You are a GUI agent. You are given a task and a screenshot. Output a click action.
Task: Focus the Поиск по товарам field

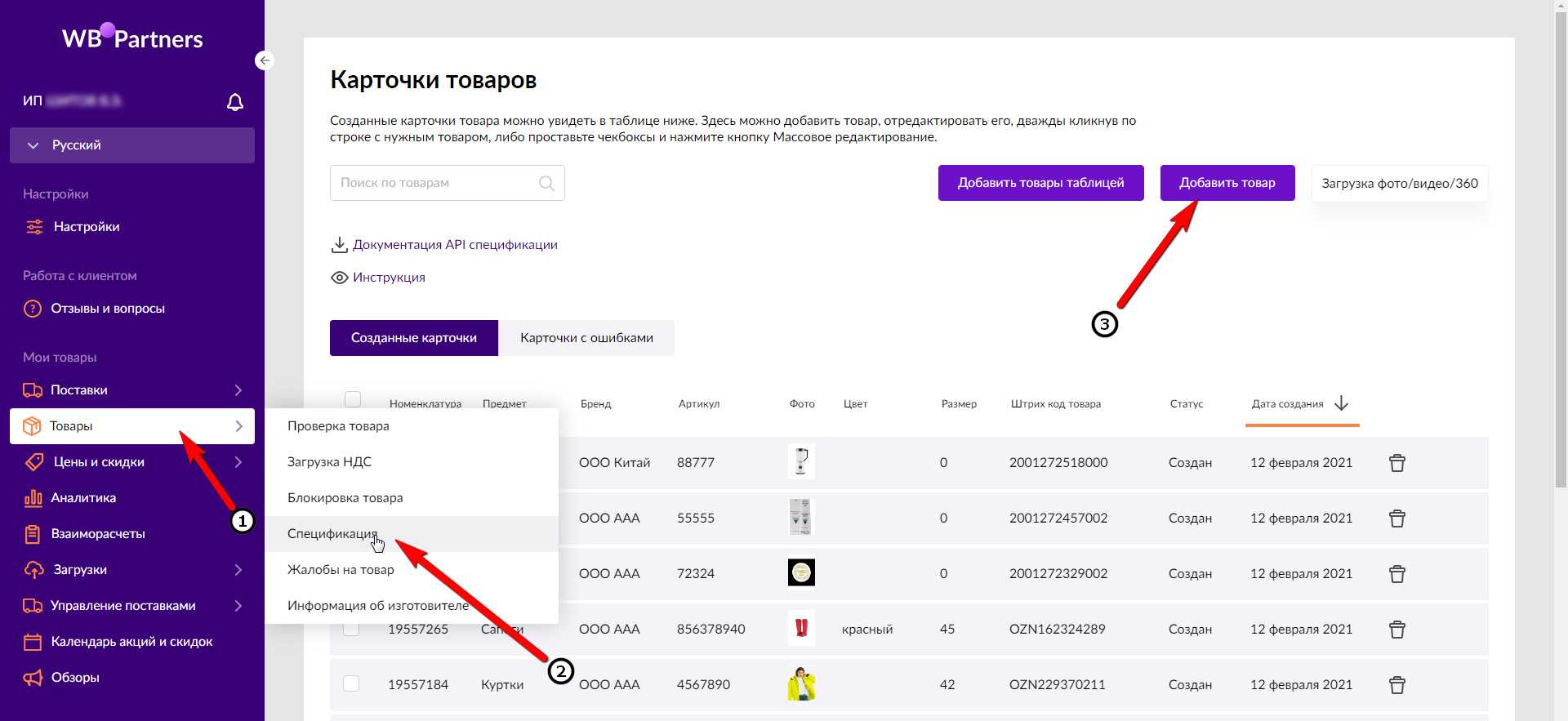[448, 183]
